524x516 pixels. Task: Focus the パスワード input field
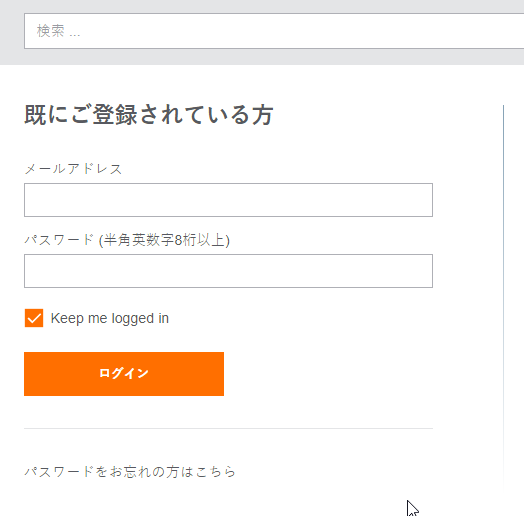[x=228, y=271]
